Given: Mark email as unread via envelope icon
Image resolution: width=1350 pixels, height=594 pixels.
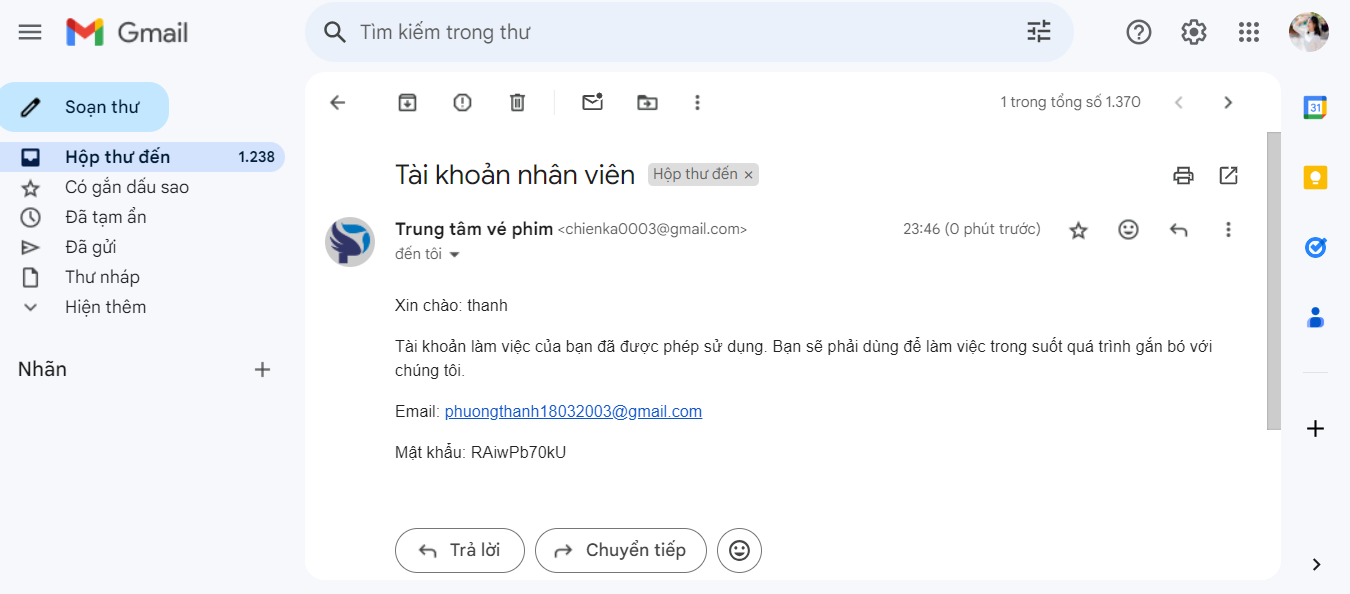Looking at the screenshot, I should pyautogui.click(x=593, y=102).
